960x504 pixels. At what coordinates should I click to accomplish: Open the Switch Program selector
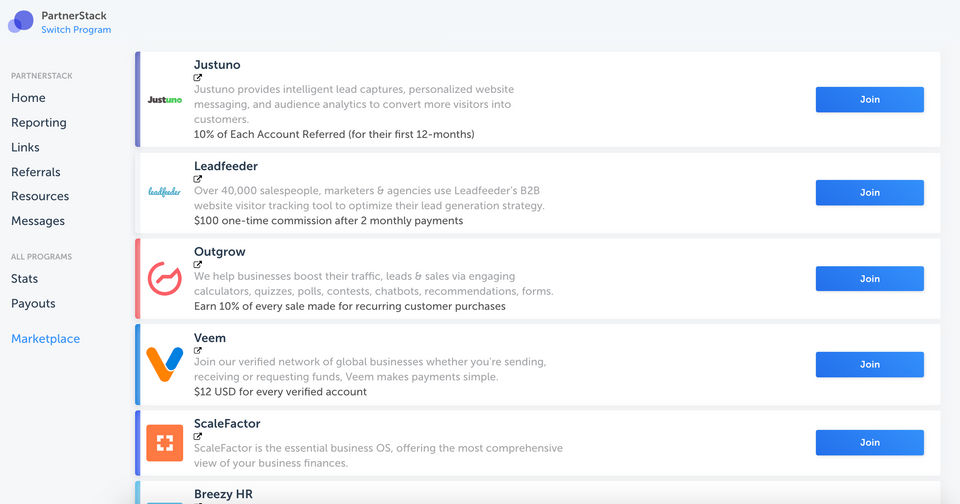coord(76,30)
